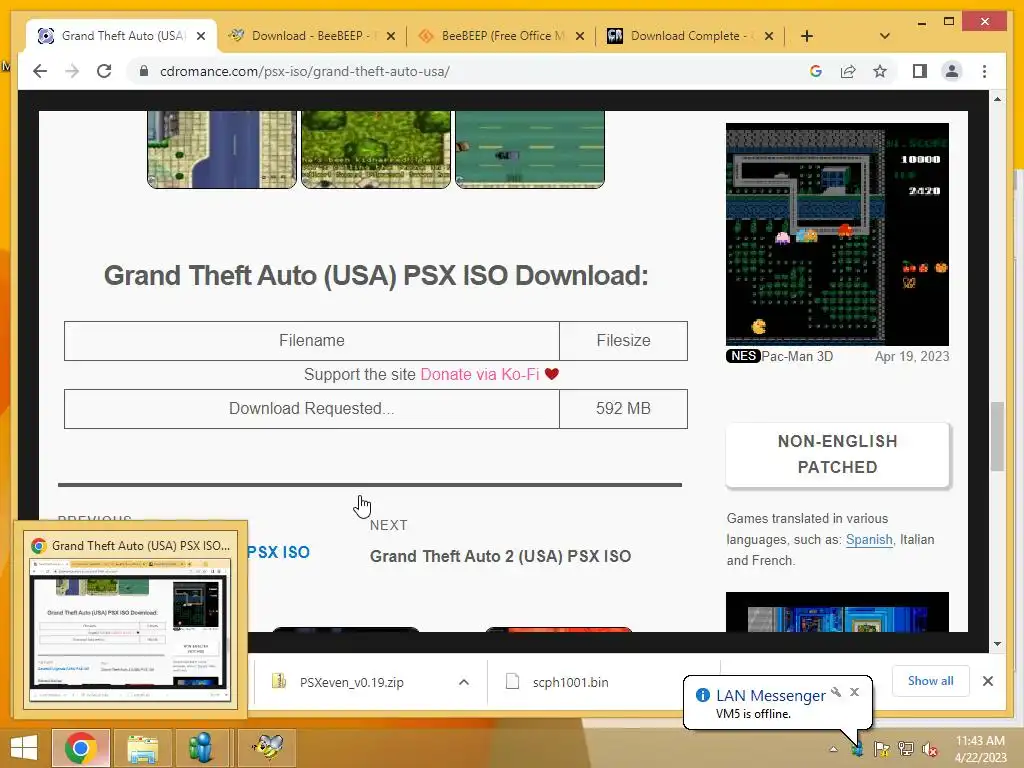Click the page scrollbar up arrow
This screenshot has height=768, width=1024.
click(x=997, y=99)
